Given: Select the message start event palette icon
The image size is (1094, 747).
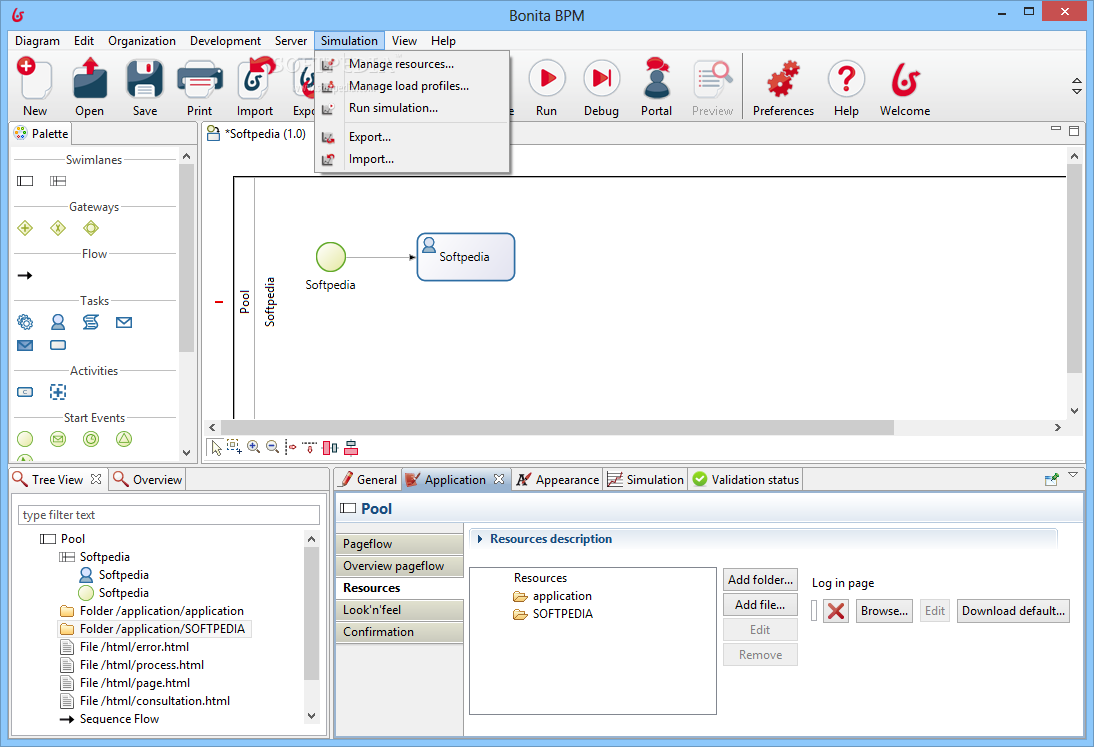Looking at the screenshot, I should point(58,439).
